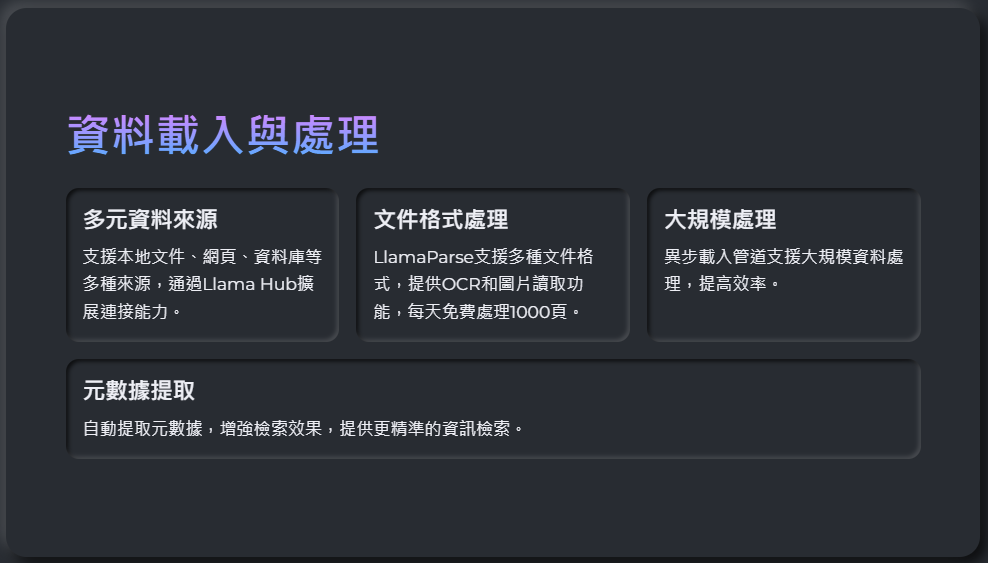Click the LlamaParse description paragraph
The image size is (988, 563).
[483, 284]
